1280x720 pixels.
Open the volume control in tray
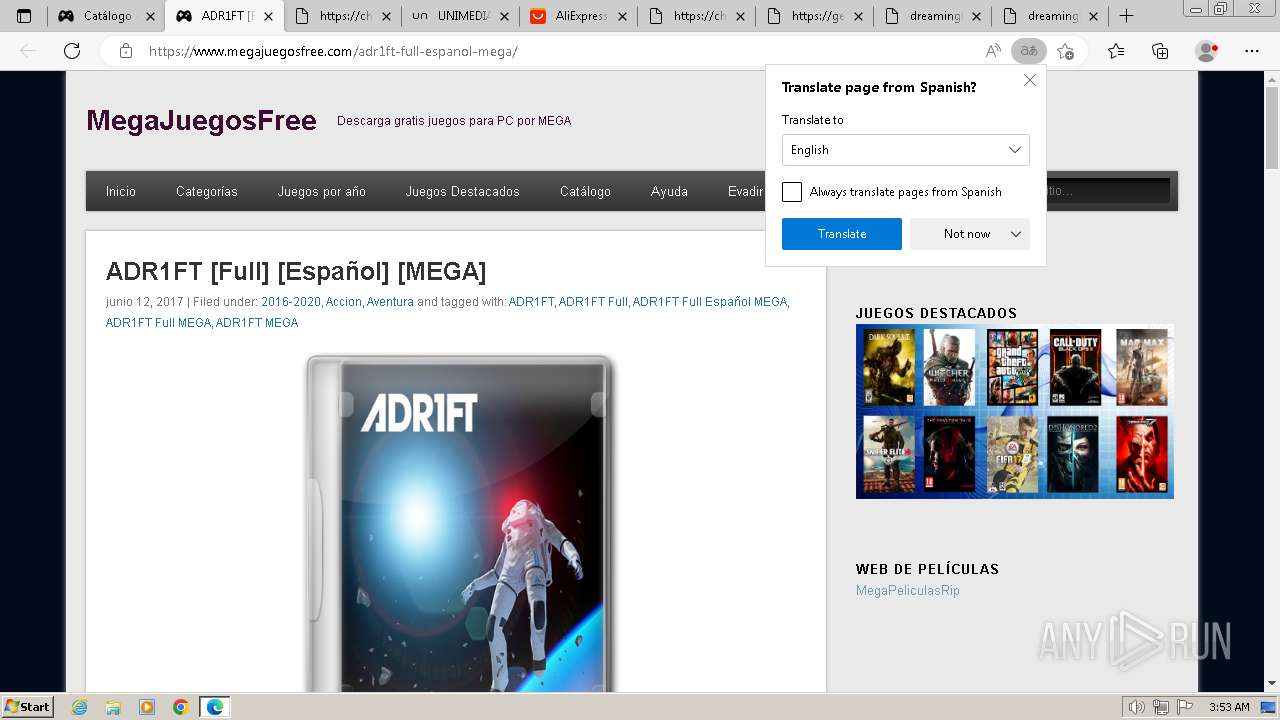[x=1137, y=707]
